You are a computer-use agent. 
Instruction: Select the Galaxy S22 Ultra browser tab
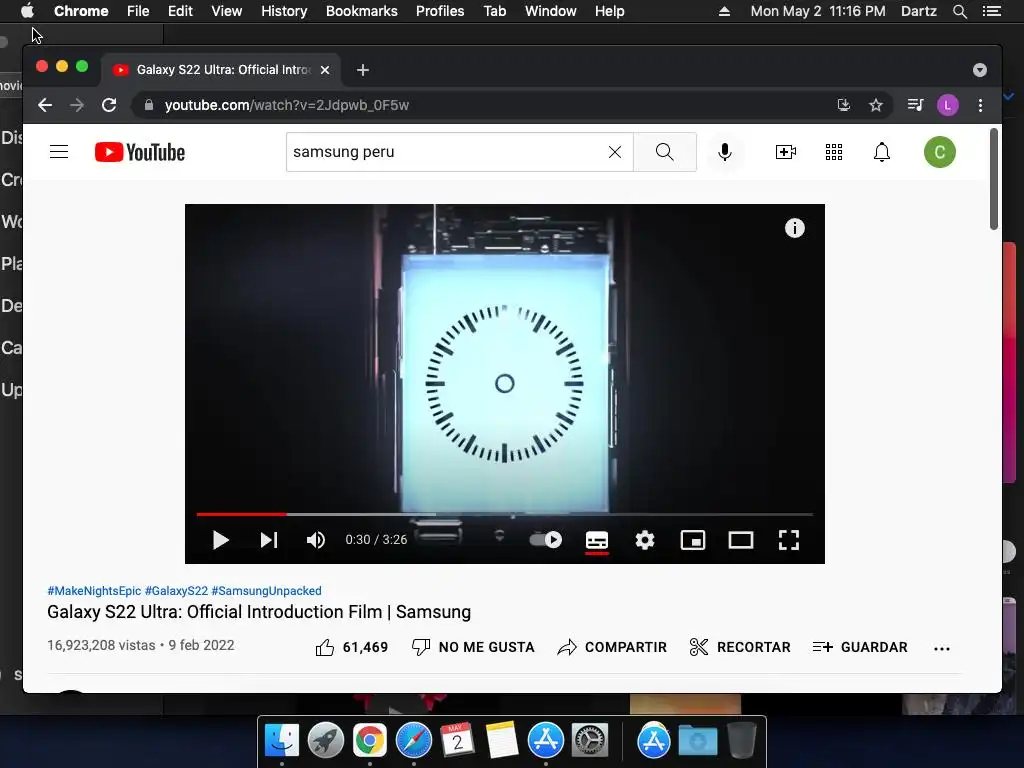pos(221,70)
